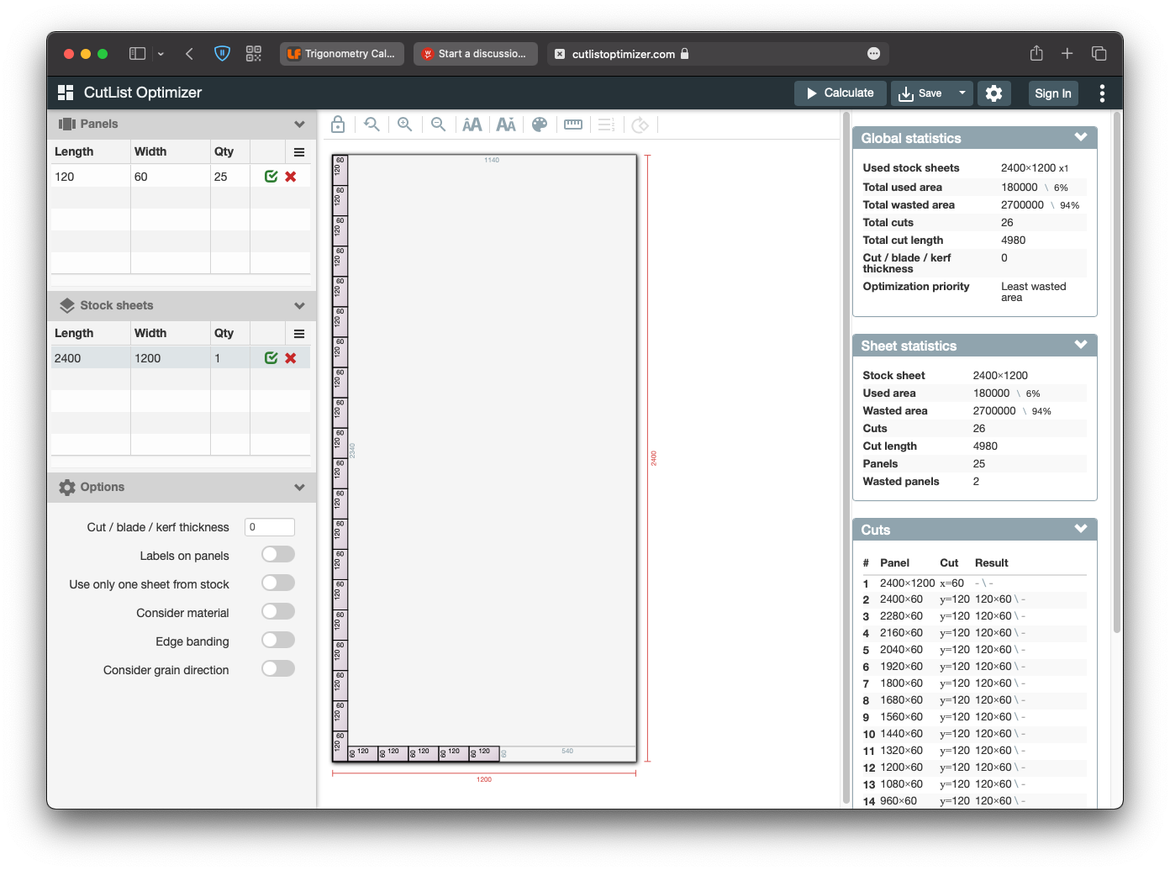
Task: Click the increase font size icon
Action: click(472, 124)
